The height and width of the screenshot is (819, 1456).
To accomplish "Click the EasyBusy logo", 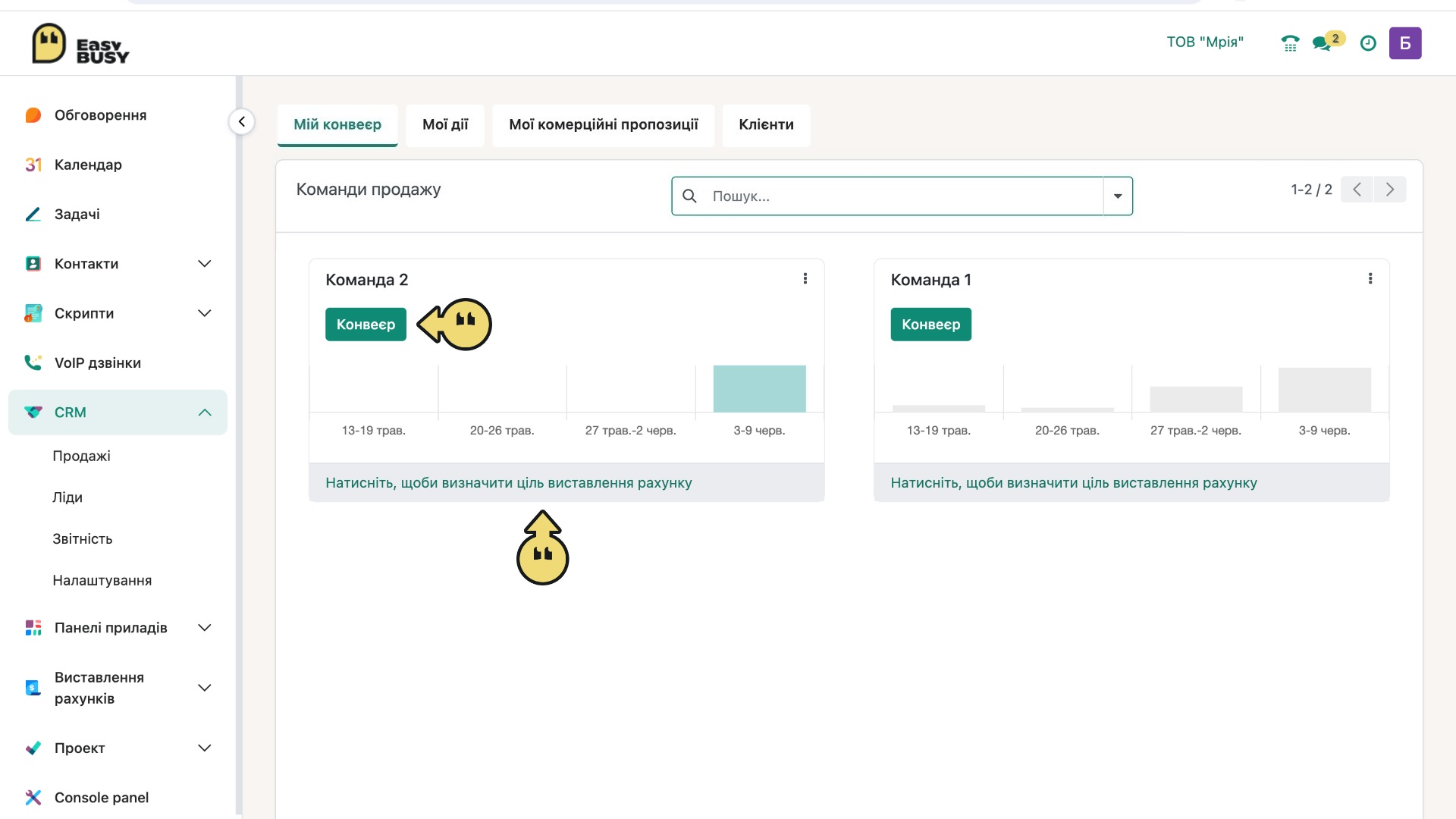I will click(80, 44).
